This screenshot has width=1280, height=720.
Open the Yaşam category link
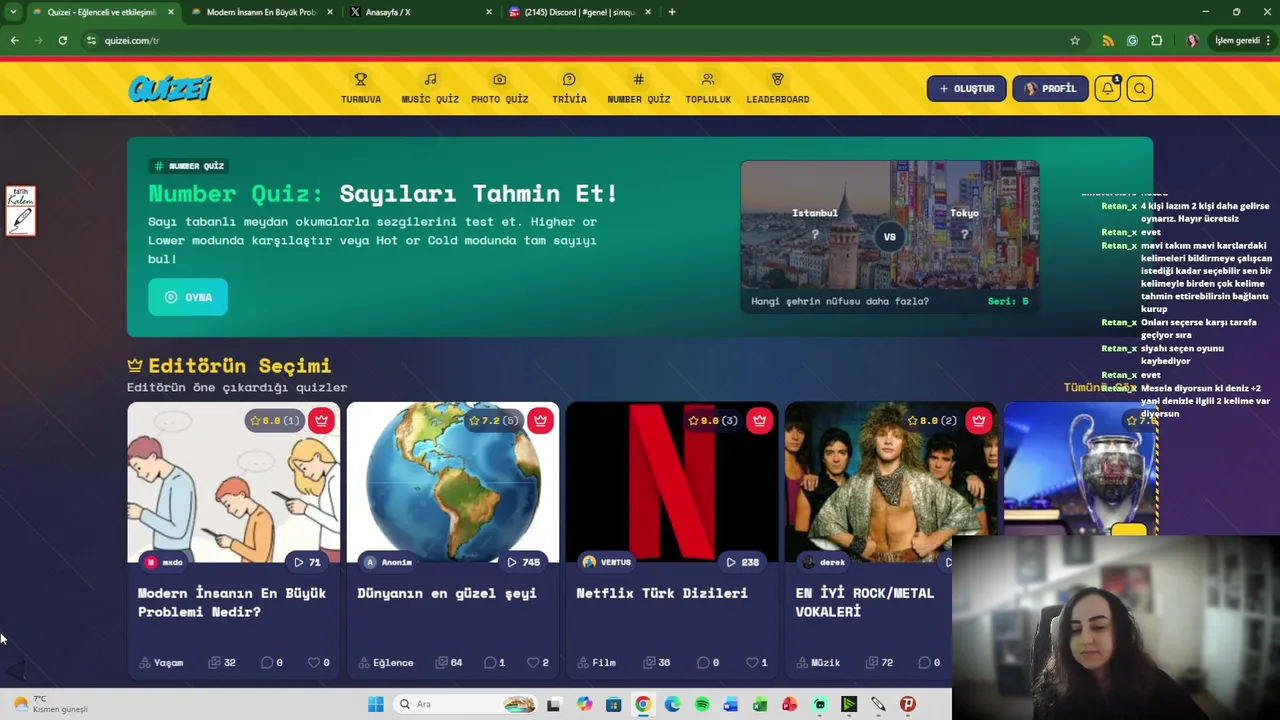coord(161,662)
